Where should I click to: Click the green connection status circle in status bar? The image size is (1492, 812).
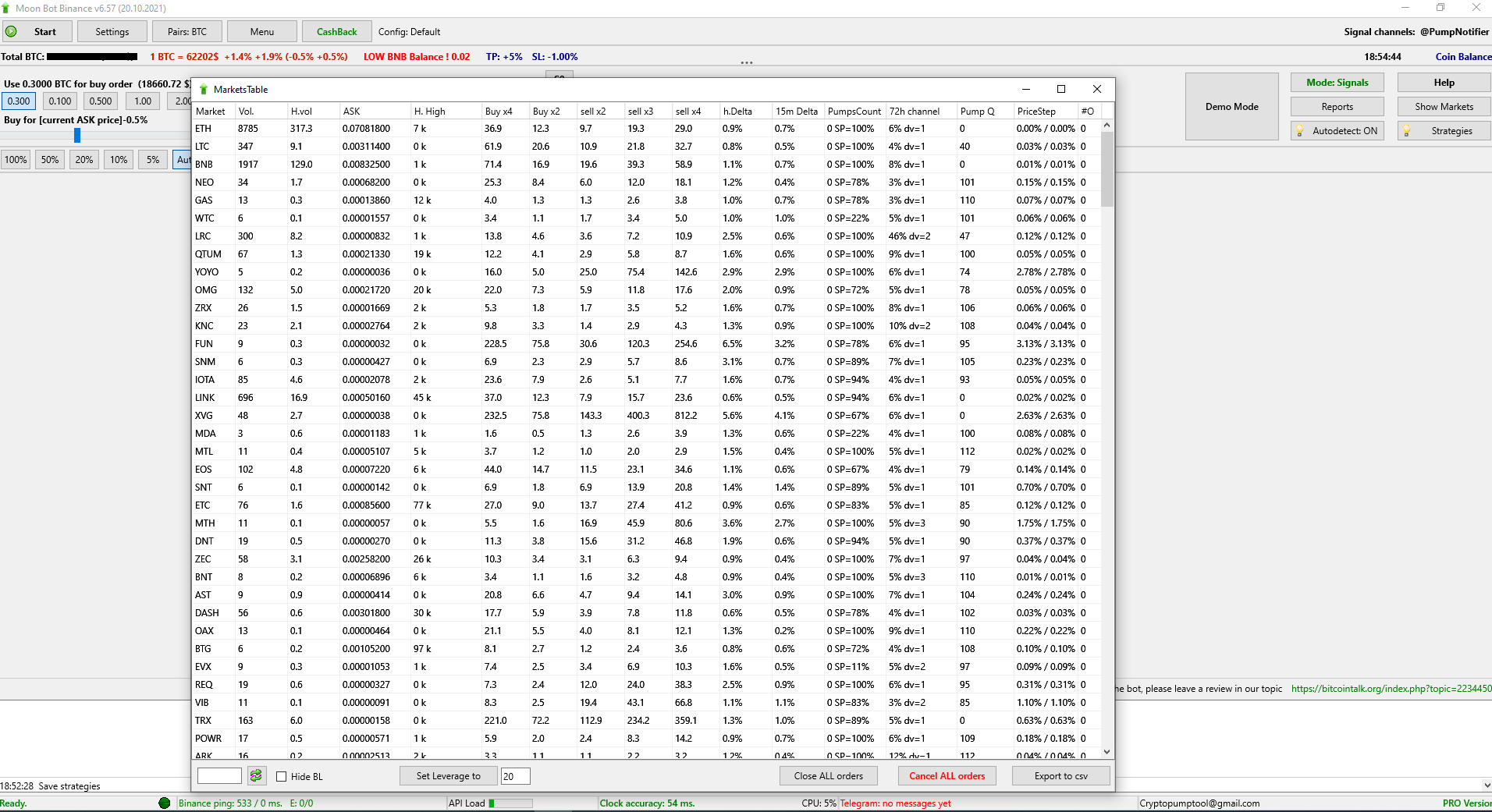click(x=164, y=803)
